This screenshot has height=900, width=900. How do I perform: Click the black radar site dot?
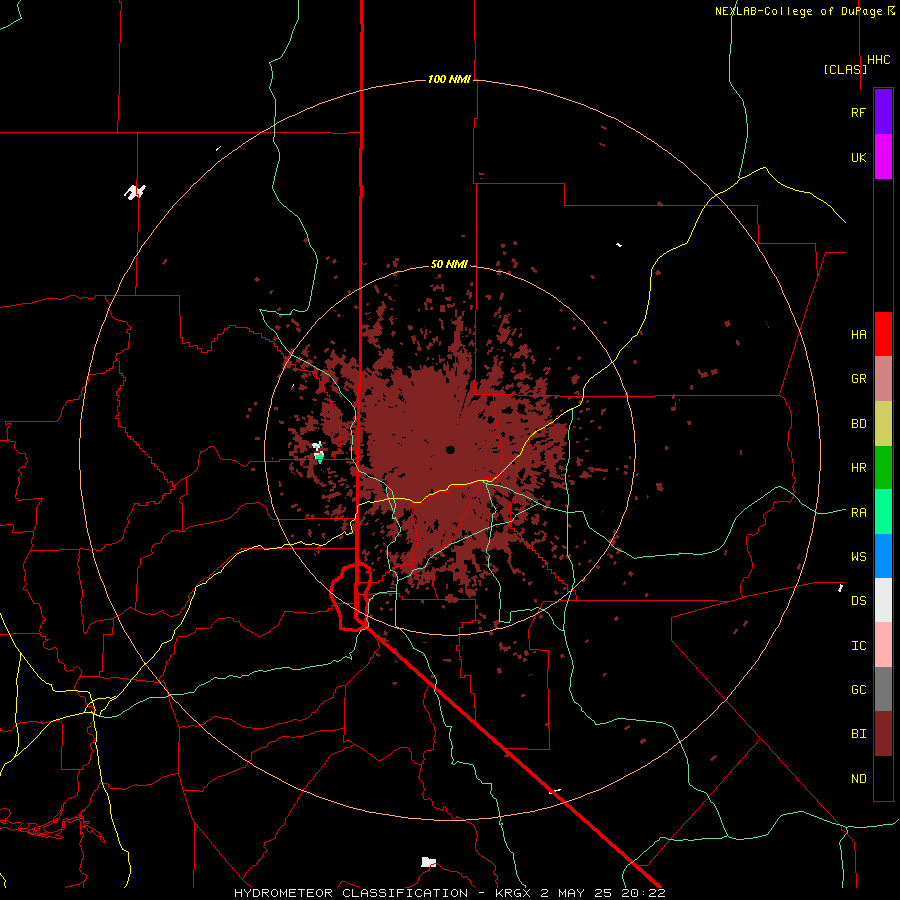tap(450, 449)
